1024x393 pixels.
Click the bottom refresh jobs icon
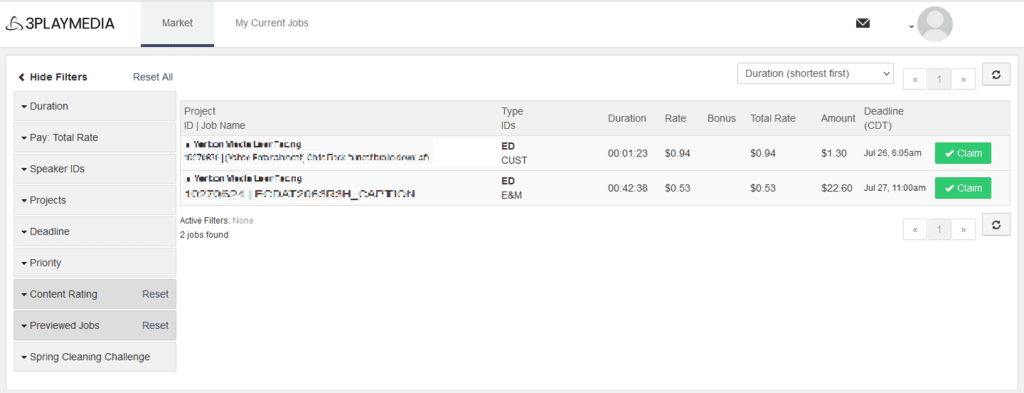pyautogui.click(x=996, y=225)
